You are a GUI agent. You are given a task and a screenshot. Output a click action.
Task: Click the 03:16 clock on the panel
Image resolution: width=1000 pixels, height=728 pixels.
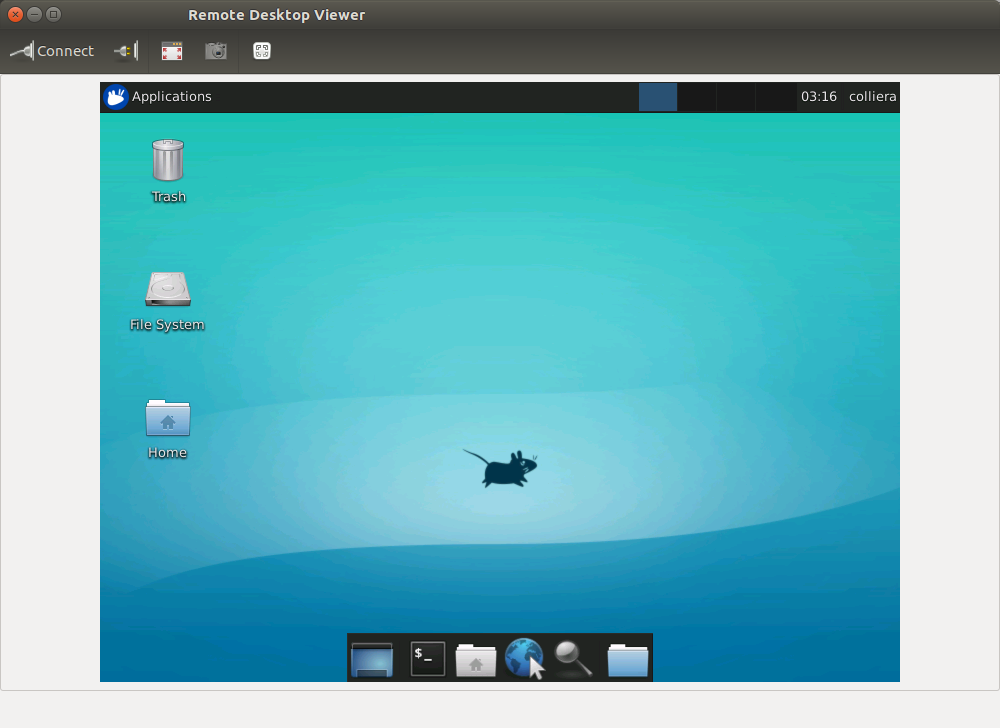coord(818,97)
